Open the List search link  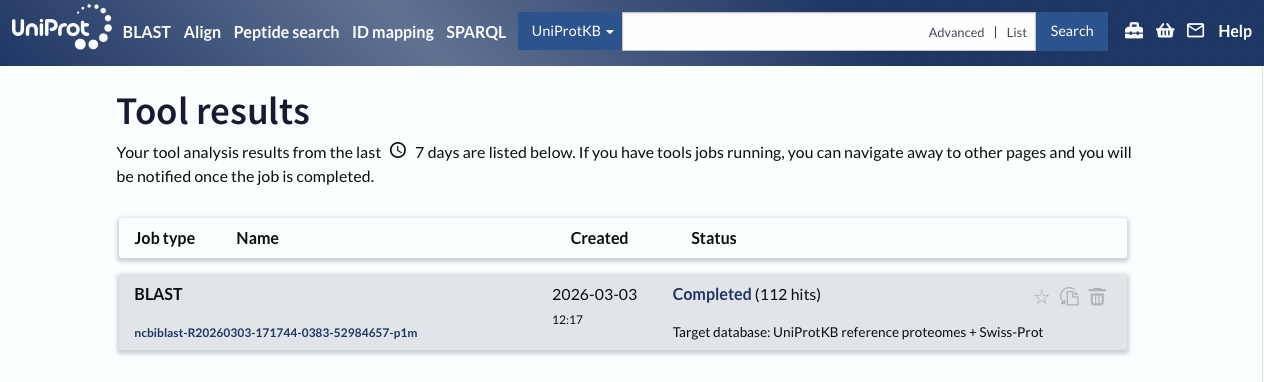[1017, 32]
